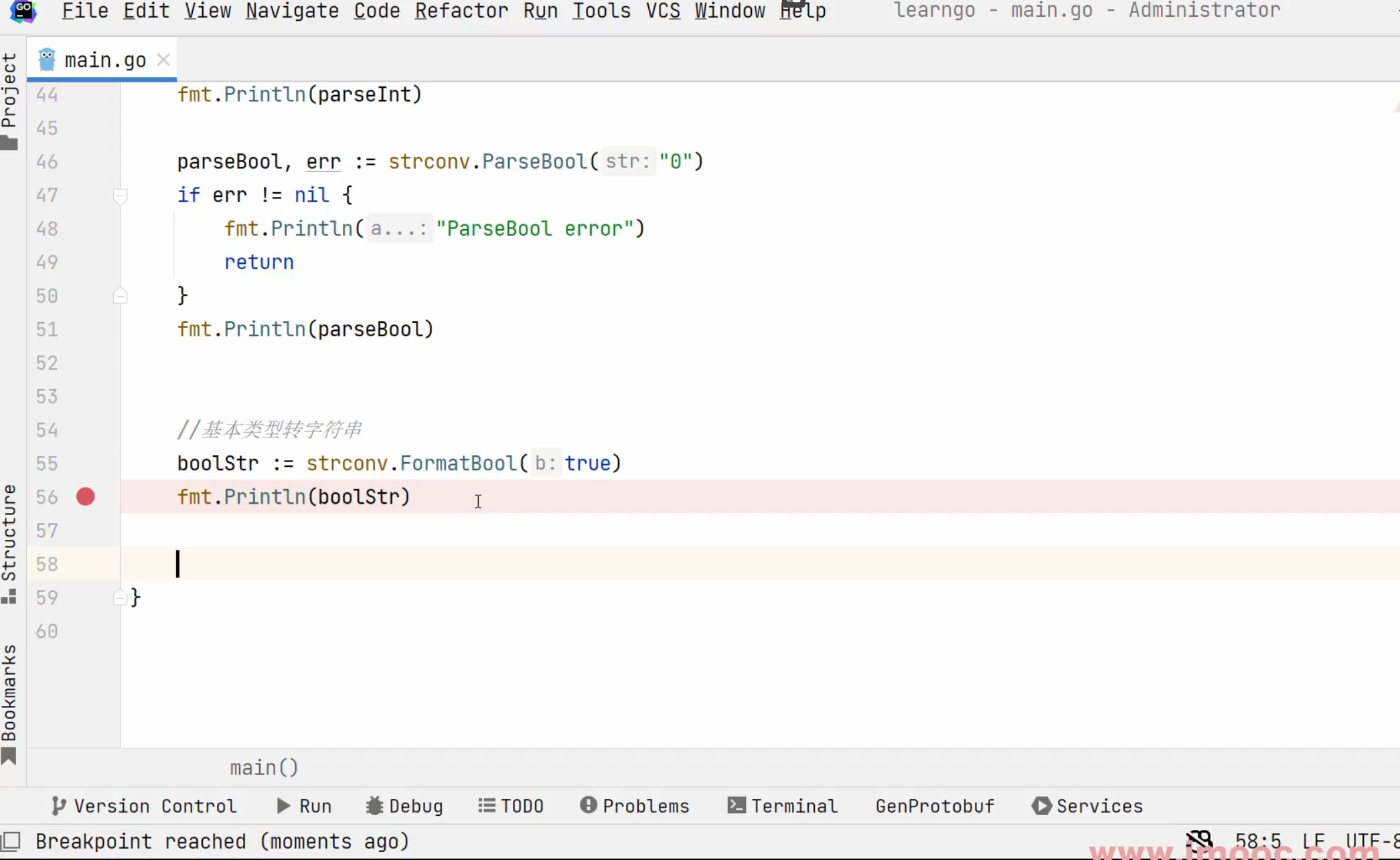Open the Refactor menu
Image resolution: width=1400 pixels, height=860 pixels.
461,11
